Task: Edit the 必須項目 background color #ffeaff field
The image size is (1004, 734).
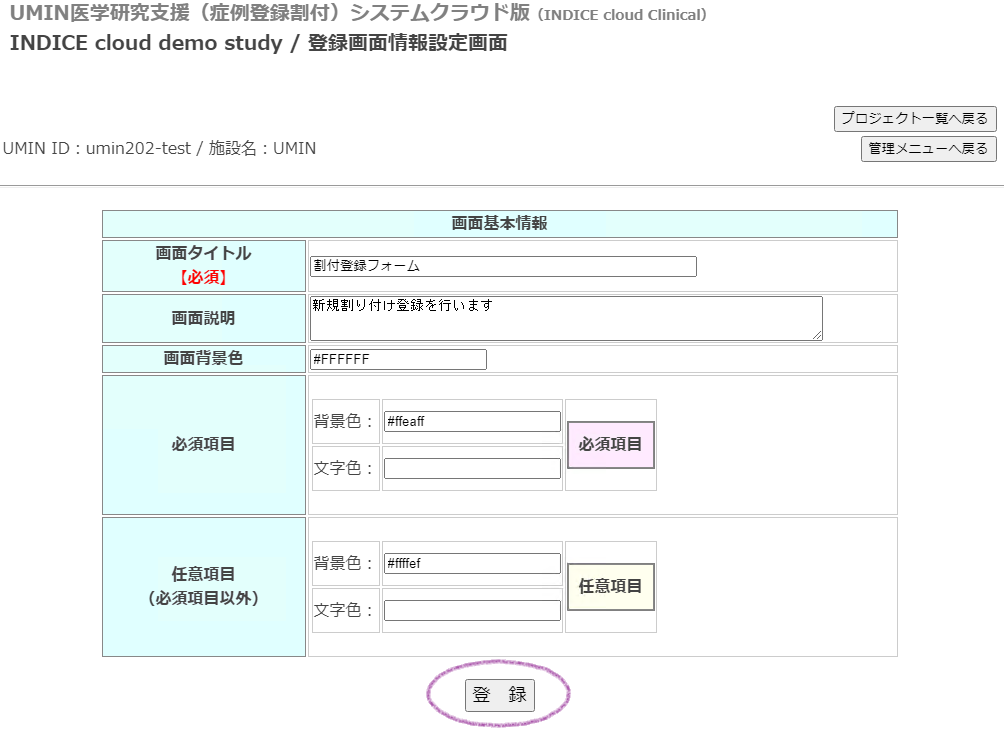Action: pyautogui.click(x=472, y=421)
